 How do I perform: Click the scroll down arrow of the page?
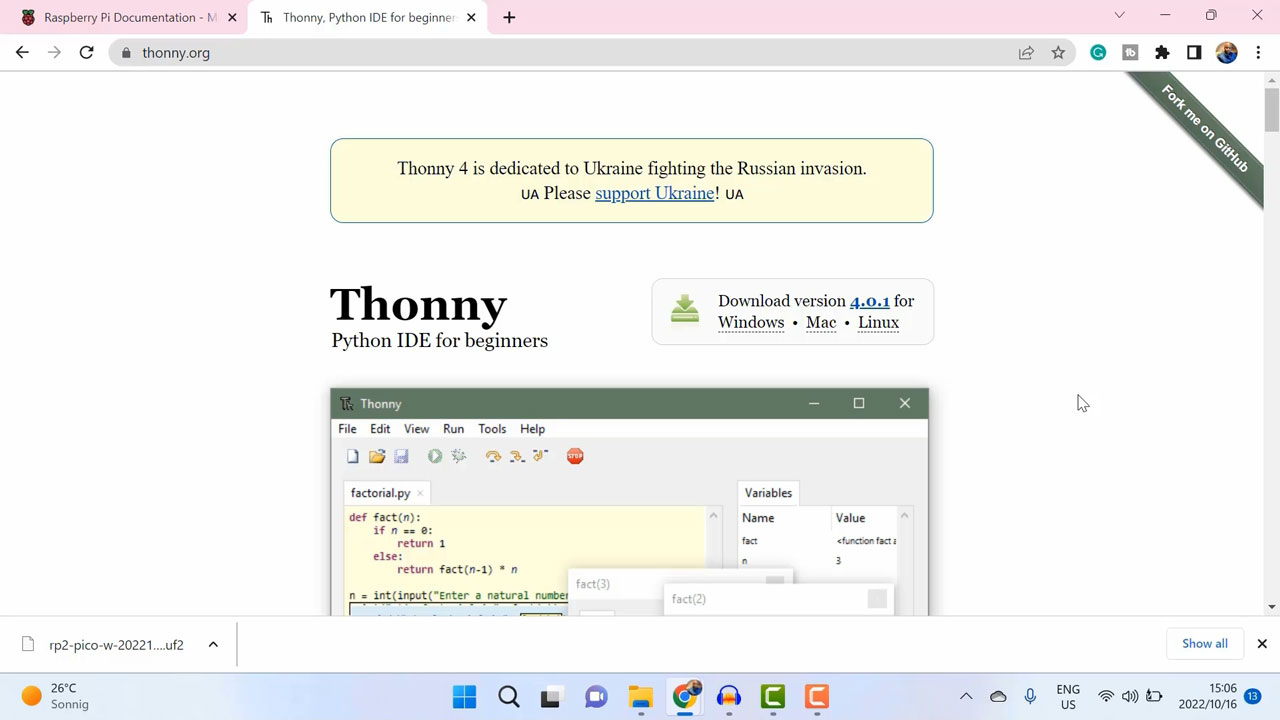coord(1271,606)
